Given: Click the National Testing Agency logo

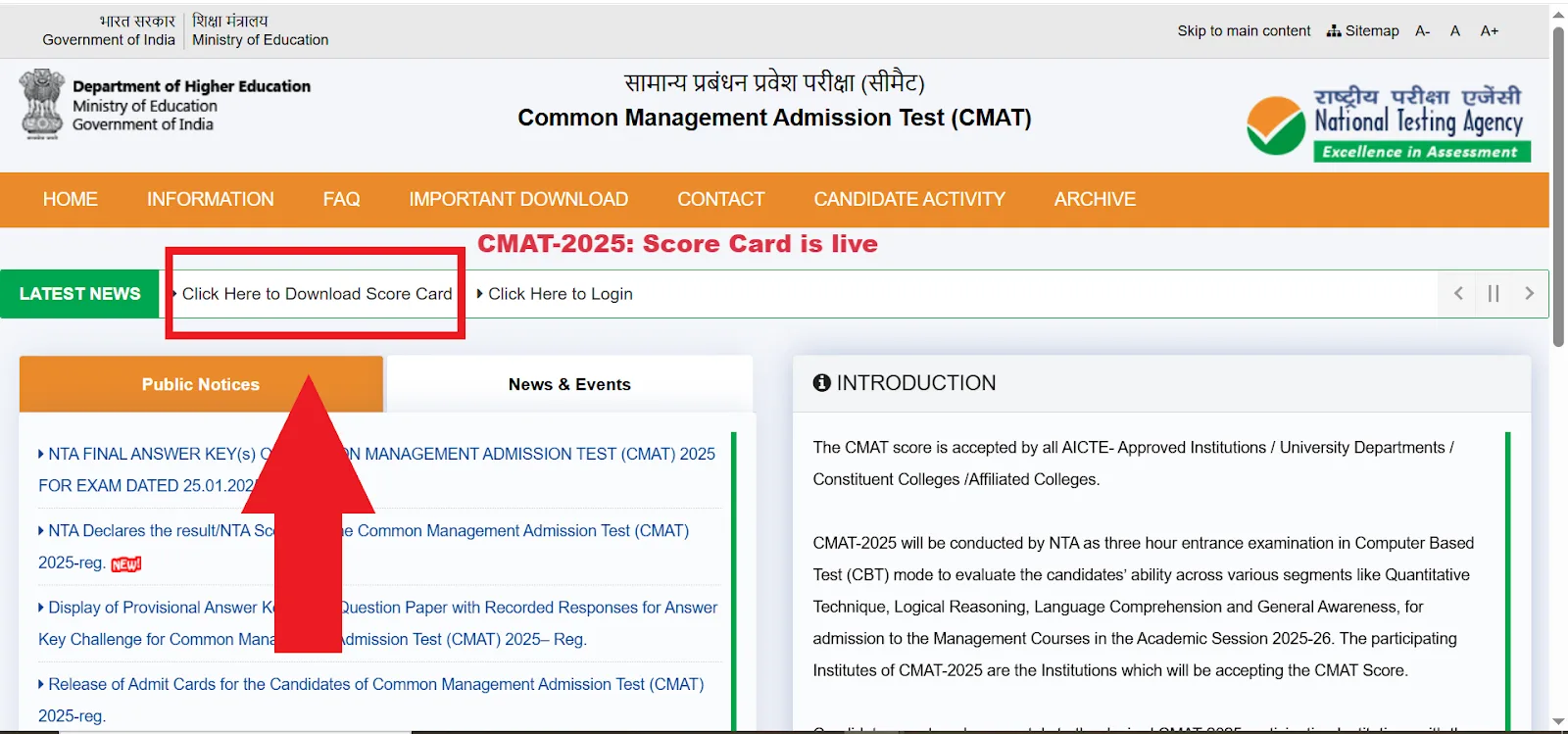Looking at the screenshot, I should 1389,123.
